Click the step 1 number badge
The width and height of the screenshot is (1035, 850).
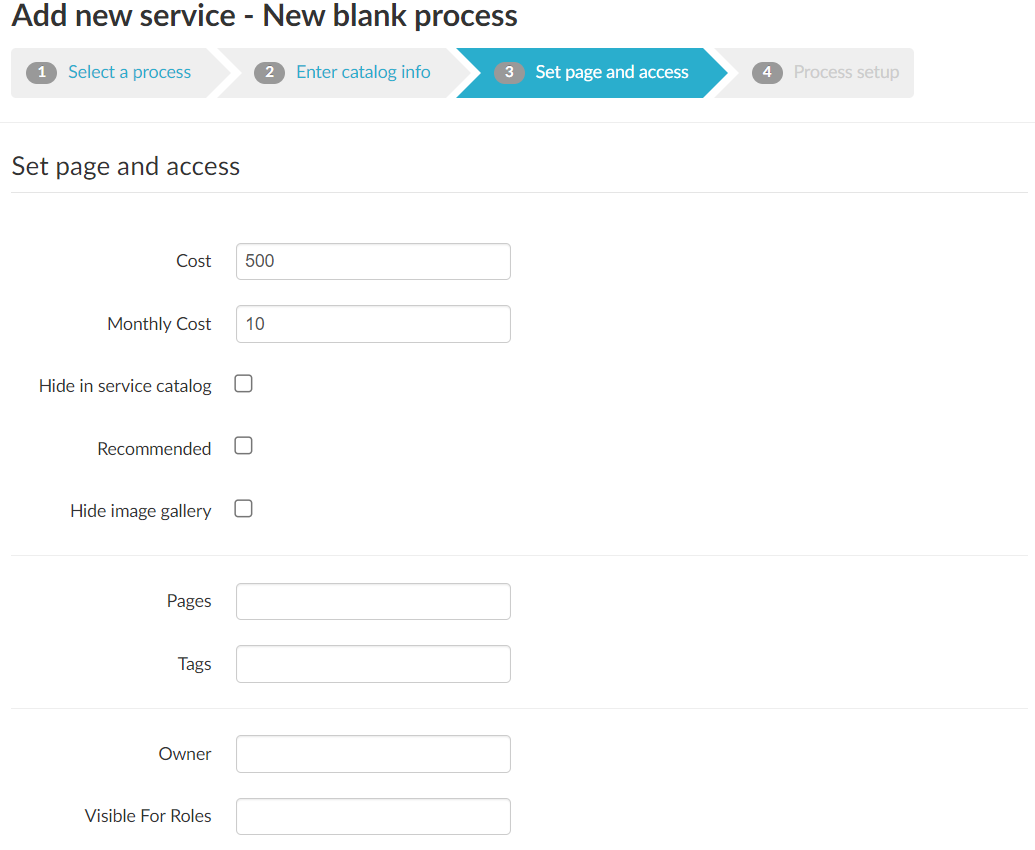point(41,73)
